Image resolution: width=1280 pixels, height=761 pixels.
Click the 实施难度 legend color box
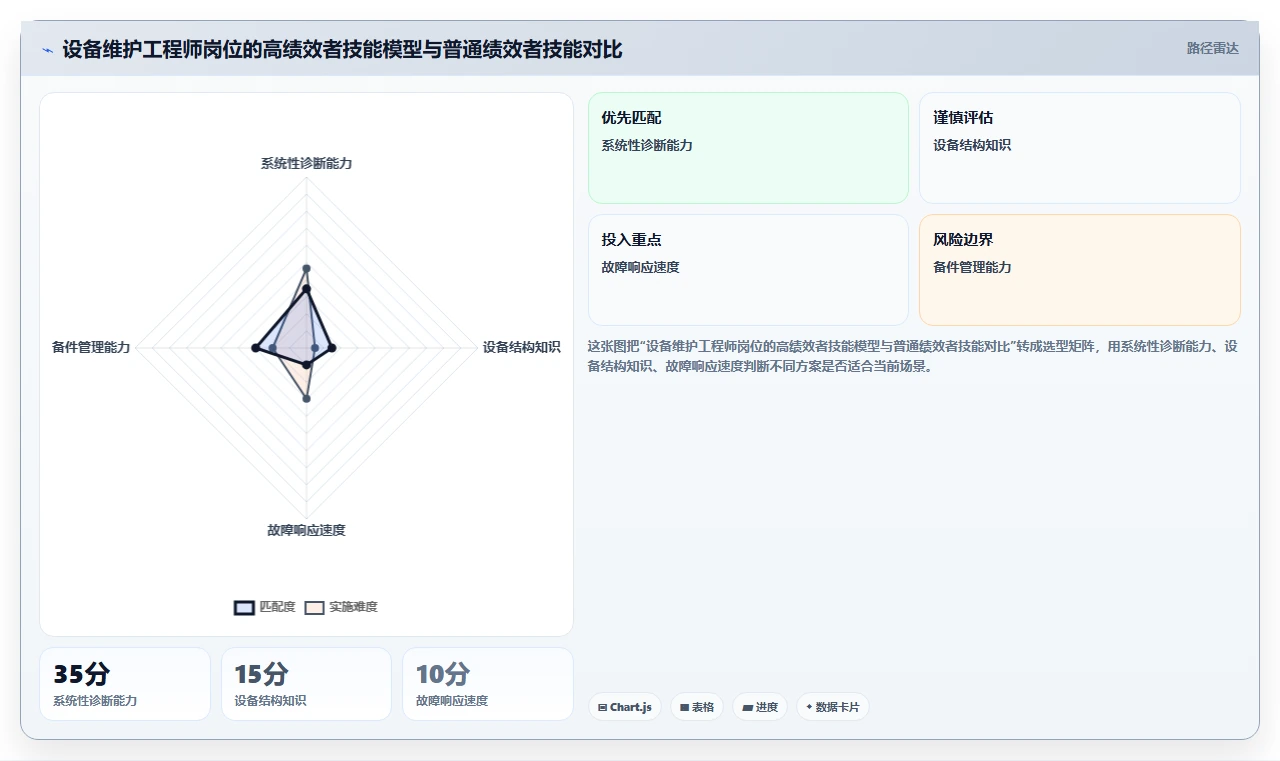coord(314,607)
